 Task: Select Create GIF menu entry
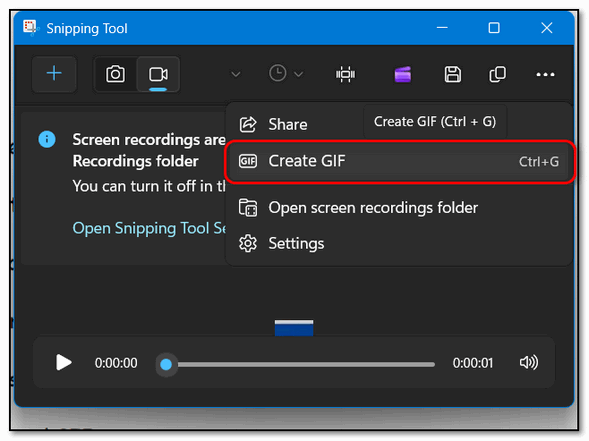point(399,162)
